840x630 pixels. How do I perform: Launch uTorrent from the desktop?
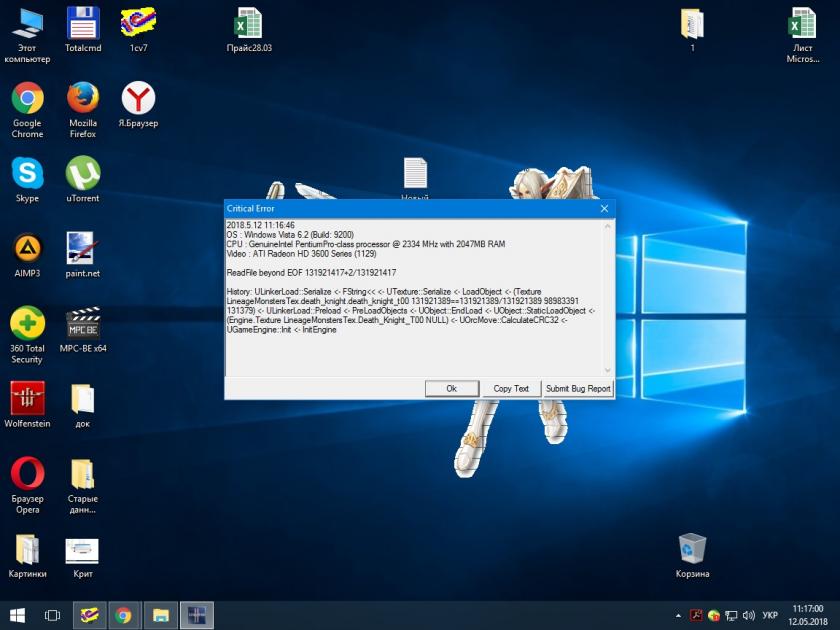tap(83, 173)
